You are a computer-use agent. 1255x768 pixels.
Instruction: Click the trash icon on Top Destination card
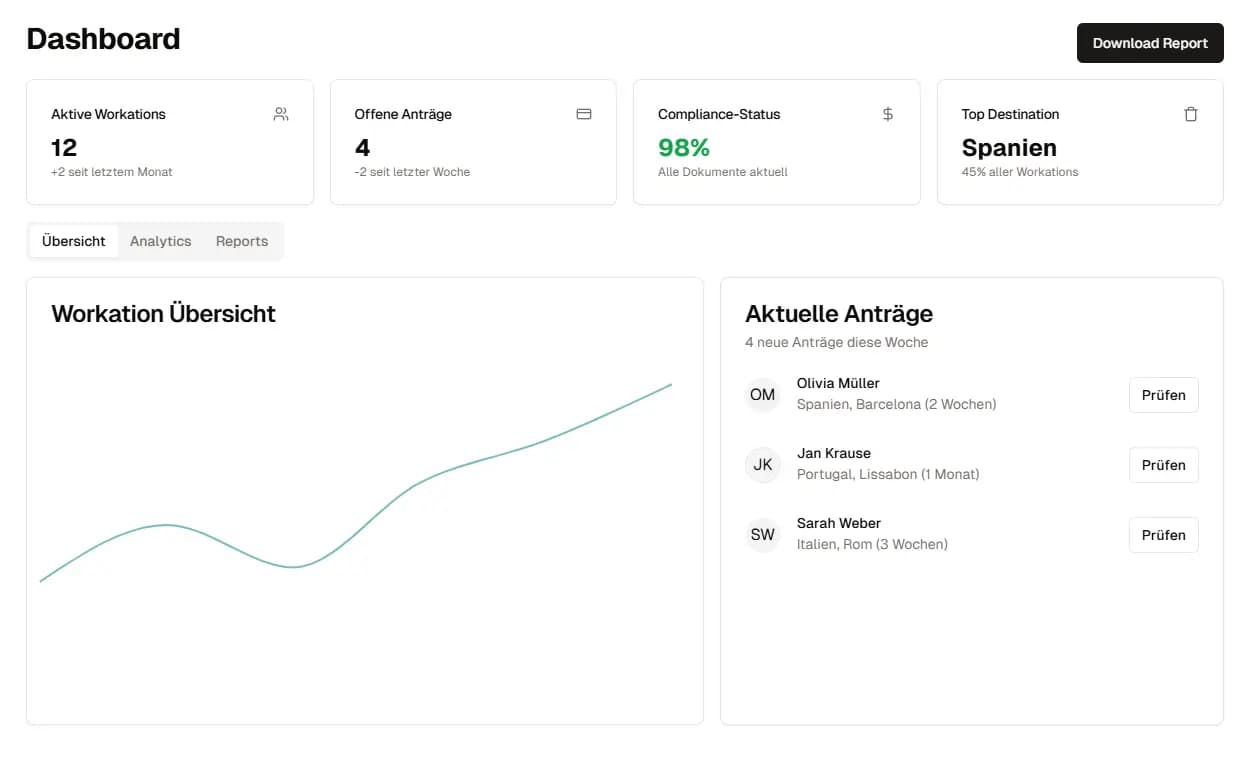pyautogui.click(x=1191, y=114)
